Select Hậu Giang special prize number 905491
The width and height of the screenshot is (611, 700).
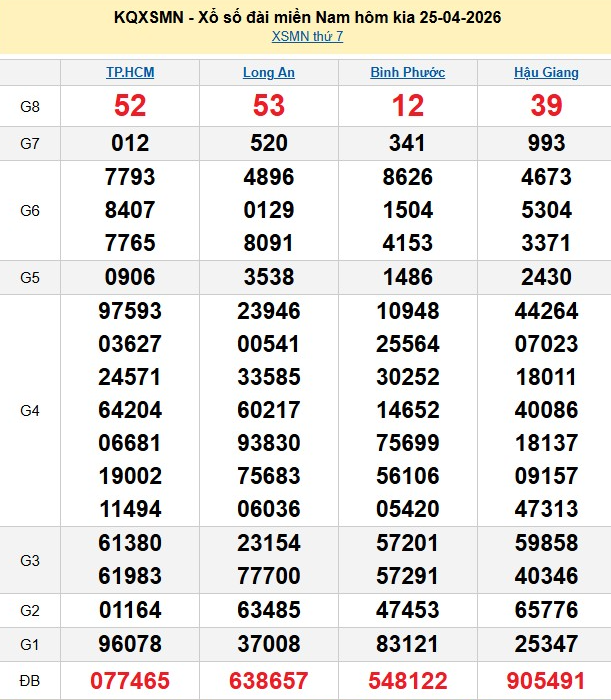tap(546, 681)
